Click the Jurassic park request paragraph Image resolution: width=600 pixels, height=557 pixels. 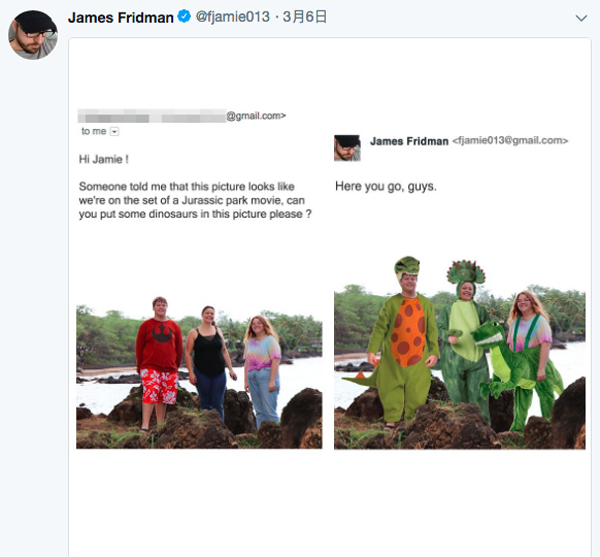point(195,199)
